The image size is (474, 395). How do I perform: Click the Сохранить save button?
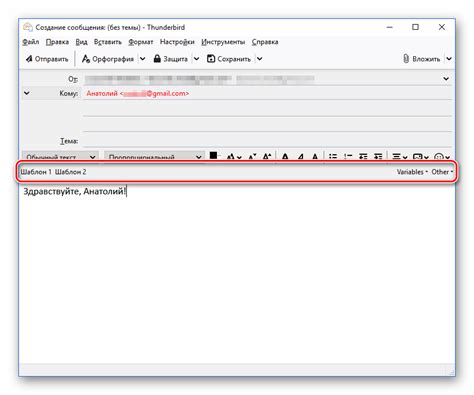point(229,59)
